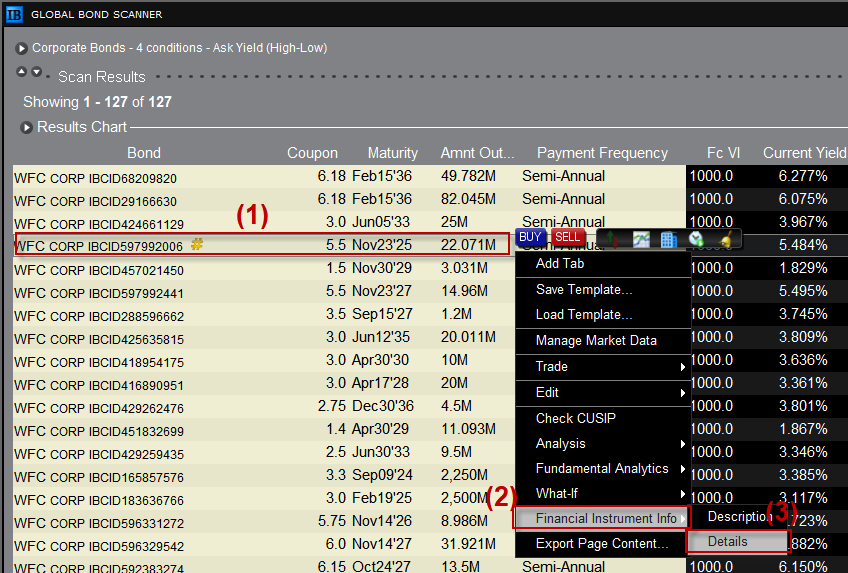Sort by the Bond column header
848x573 pixels.
[144, 153]
